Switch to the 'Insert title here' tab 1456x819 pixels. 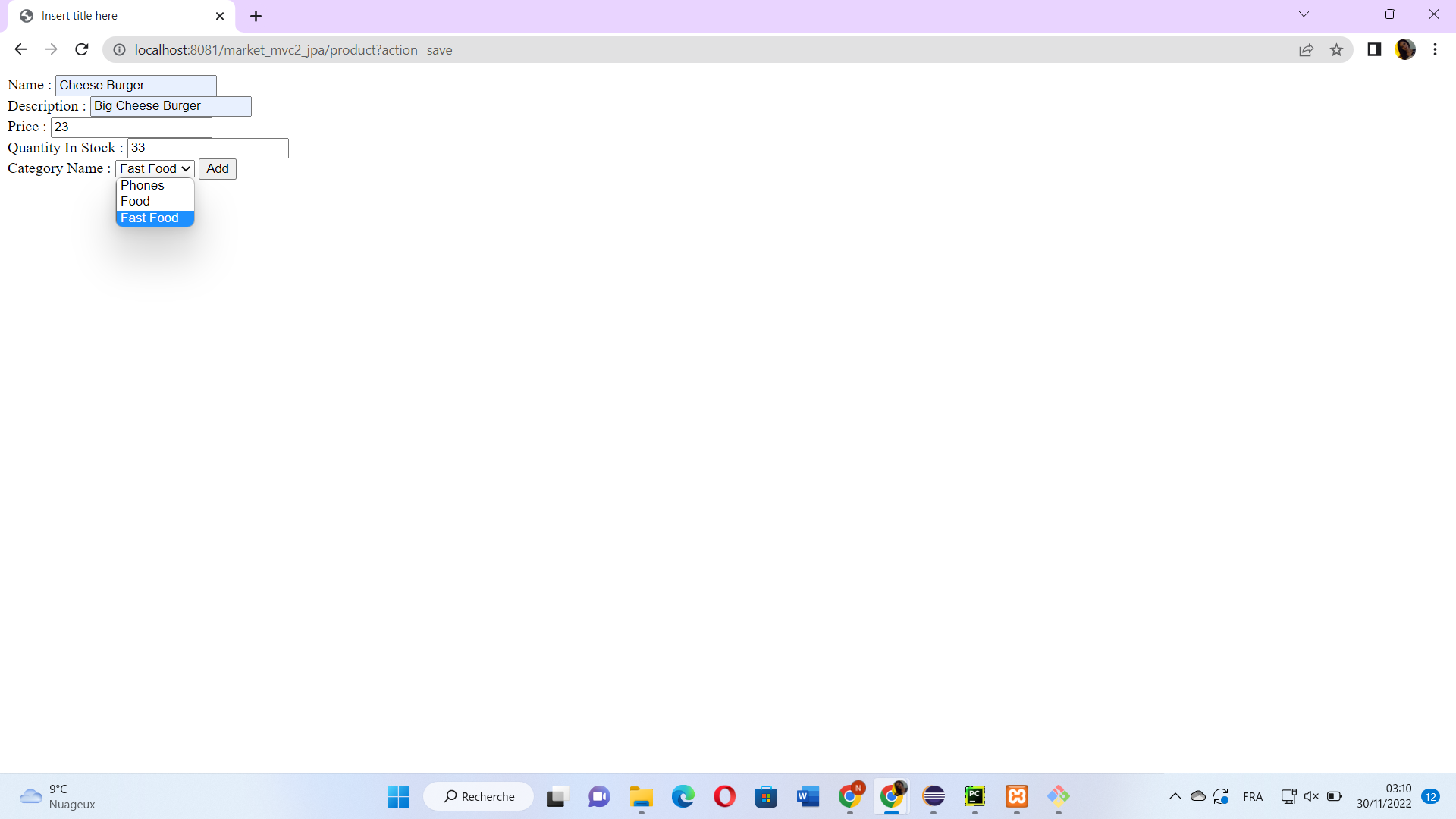click(x=114, y=16)
